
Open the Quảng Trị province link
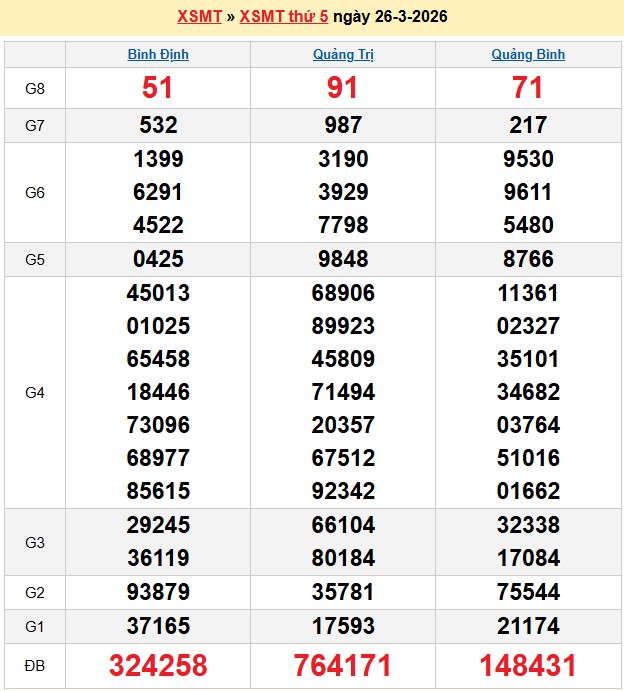(343, 55)
